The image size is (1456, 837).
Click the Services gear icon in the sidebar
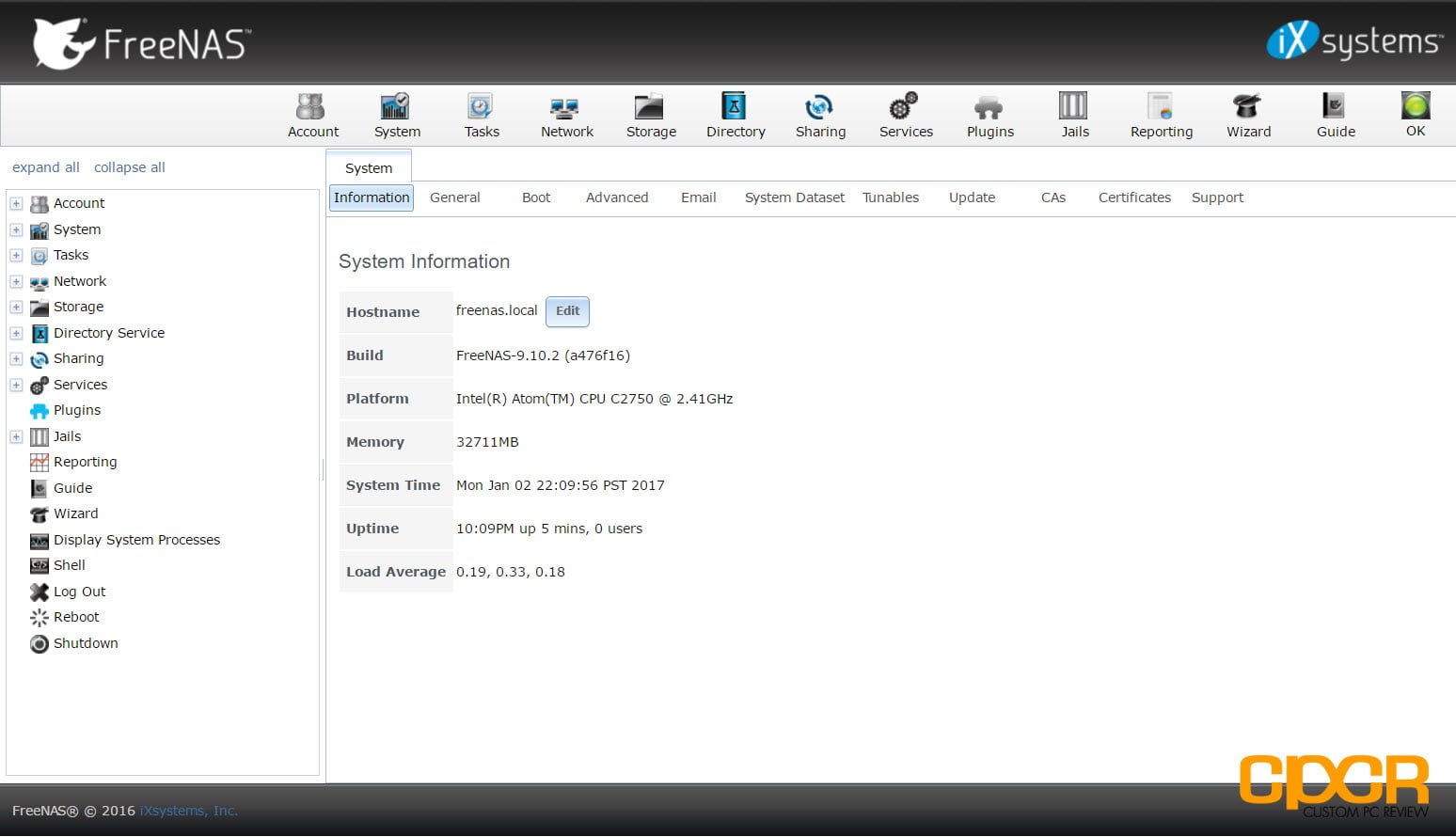pyautogui.click(x=40, y=386)
